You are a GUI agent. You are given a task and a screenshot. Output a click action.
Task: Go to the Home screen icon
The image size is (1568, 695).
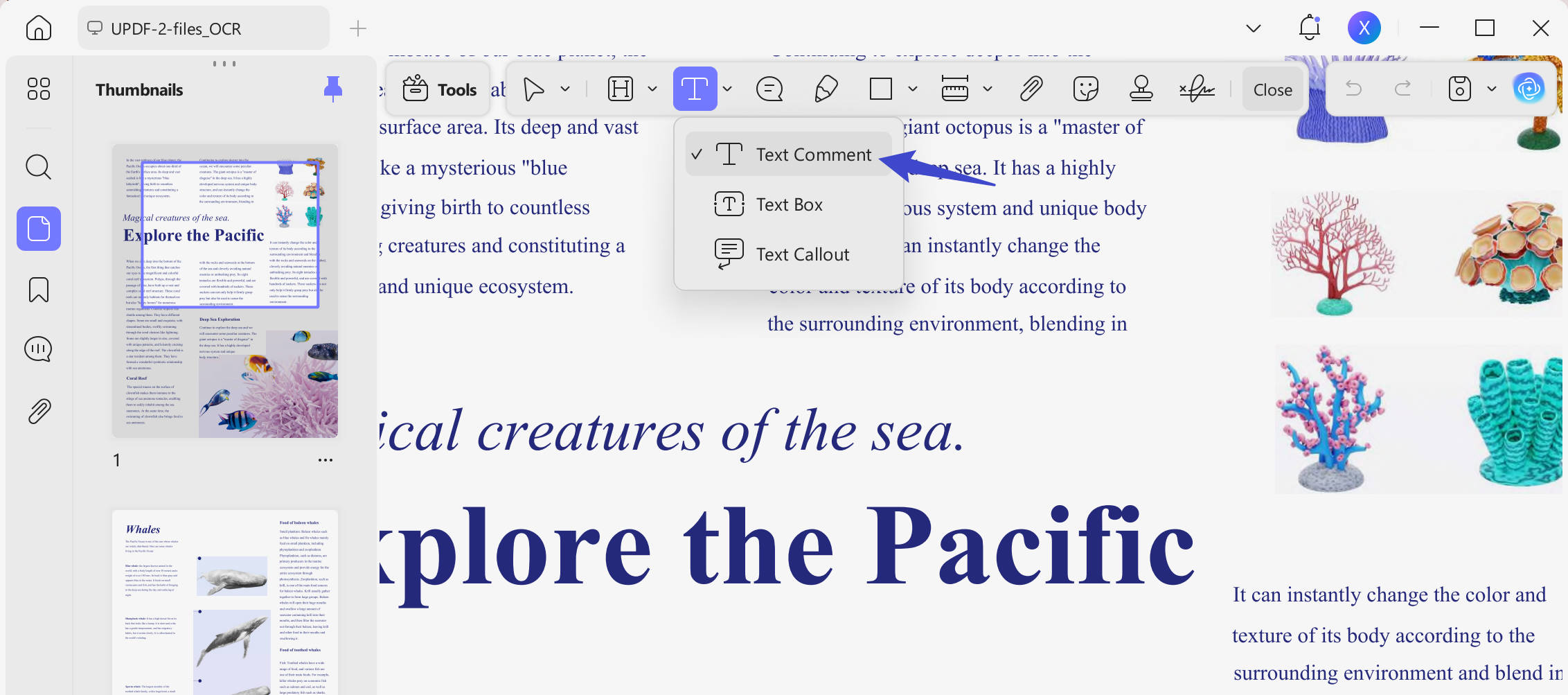click(x=39, y=28)
